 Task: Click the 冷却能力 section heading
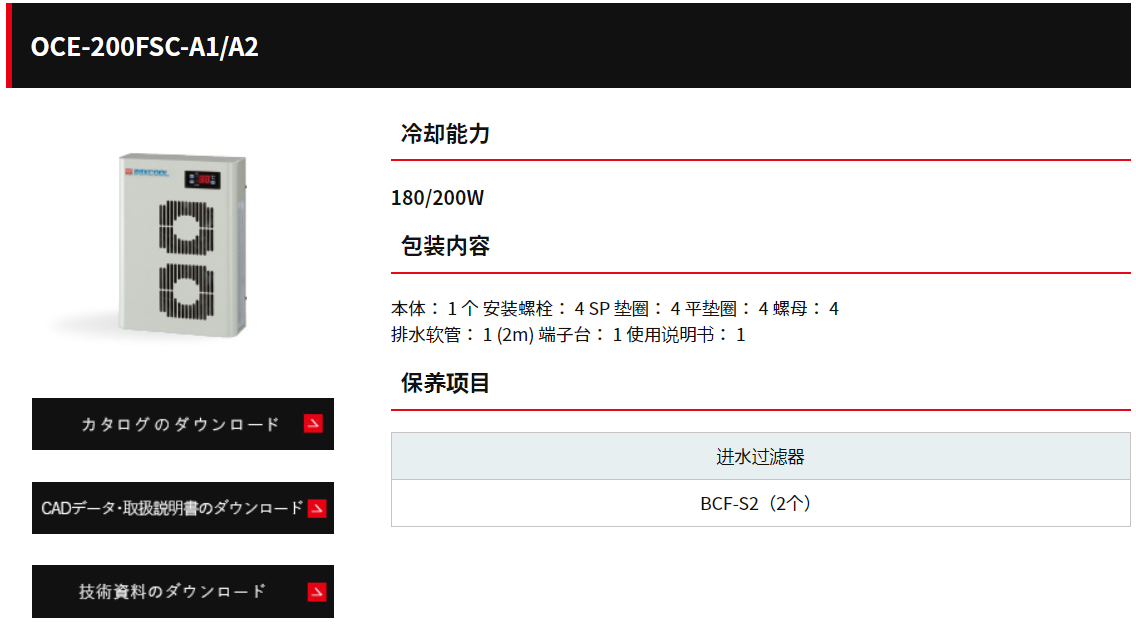(x=446, y=134)
